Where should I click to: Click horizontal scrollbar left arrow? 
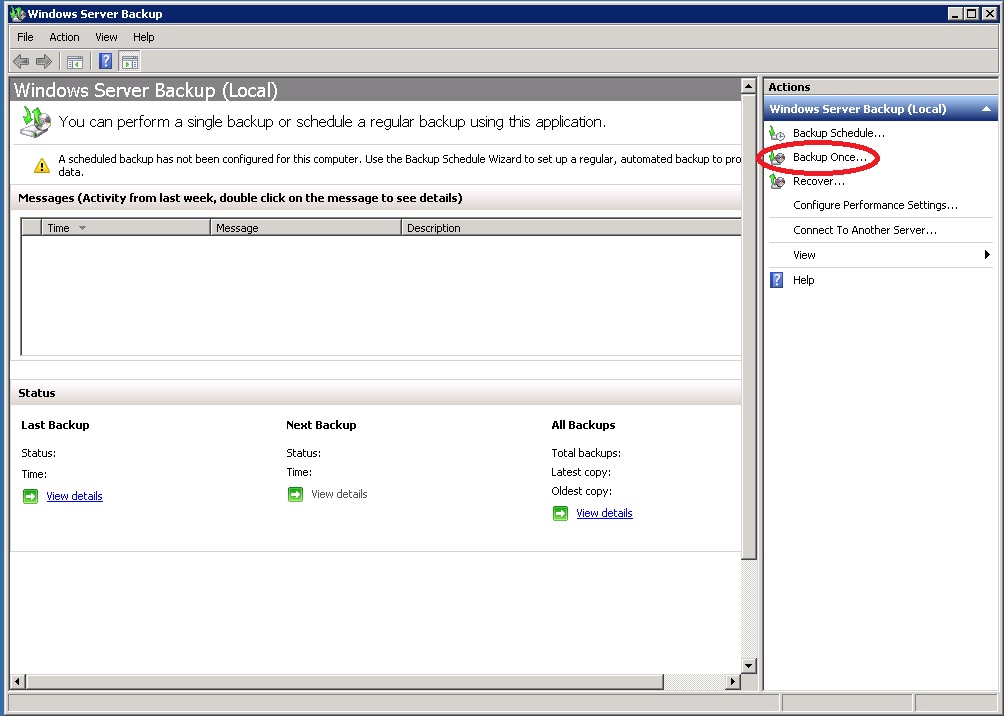17,681
